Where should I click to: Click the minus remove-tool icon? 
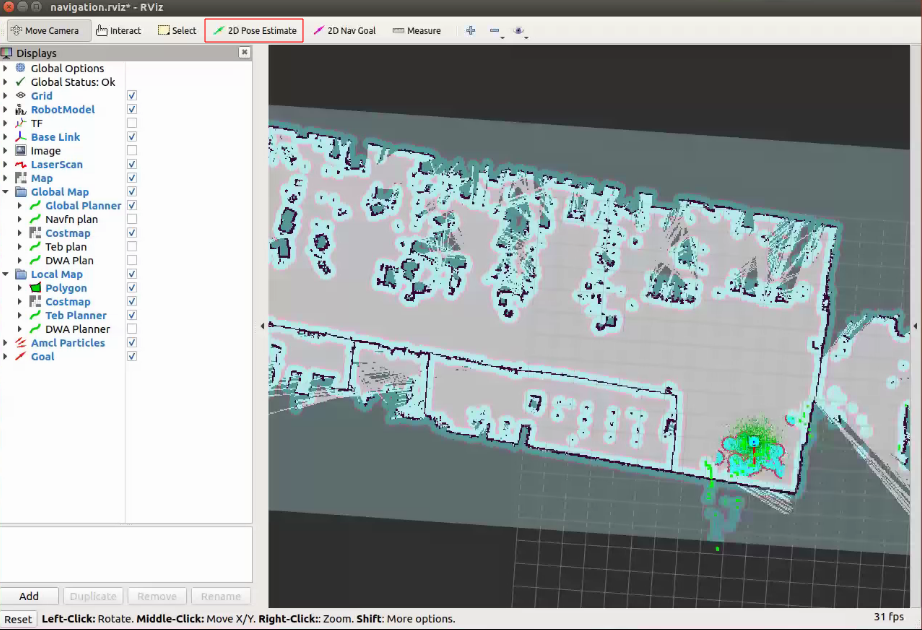click(x=495, y=31)
